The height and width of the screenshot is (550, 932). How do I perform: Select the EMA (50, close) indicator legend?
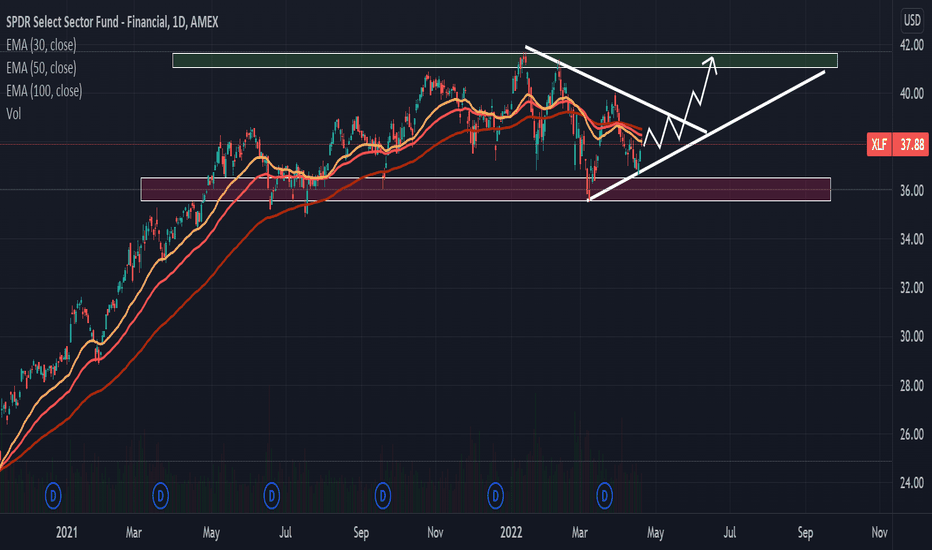tap(41, 68)
